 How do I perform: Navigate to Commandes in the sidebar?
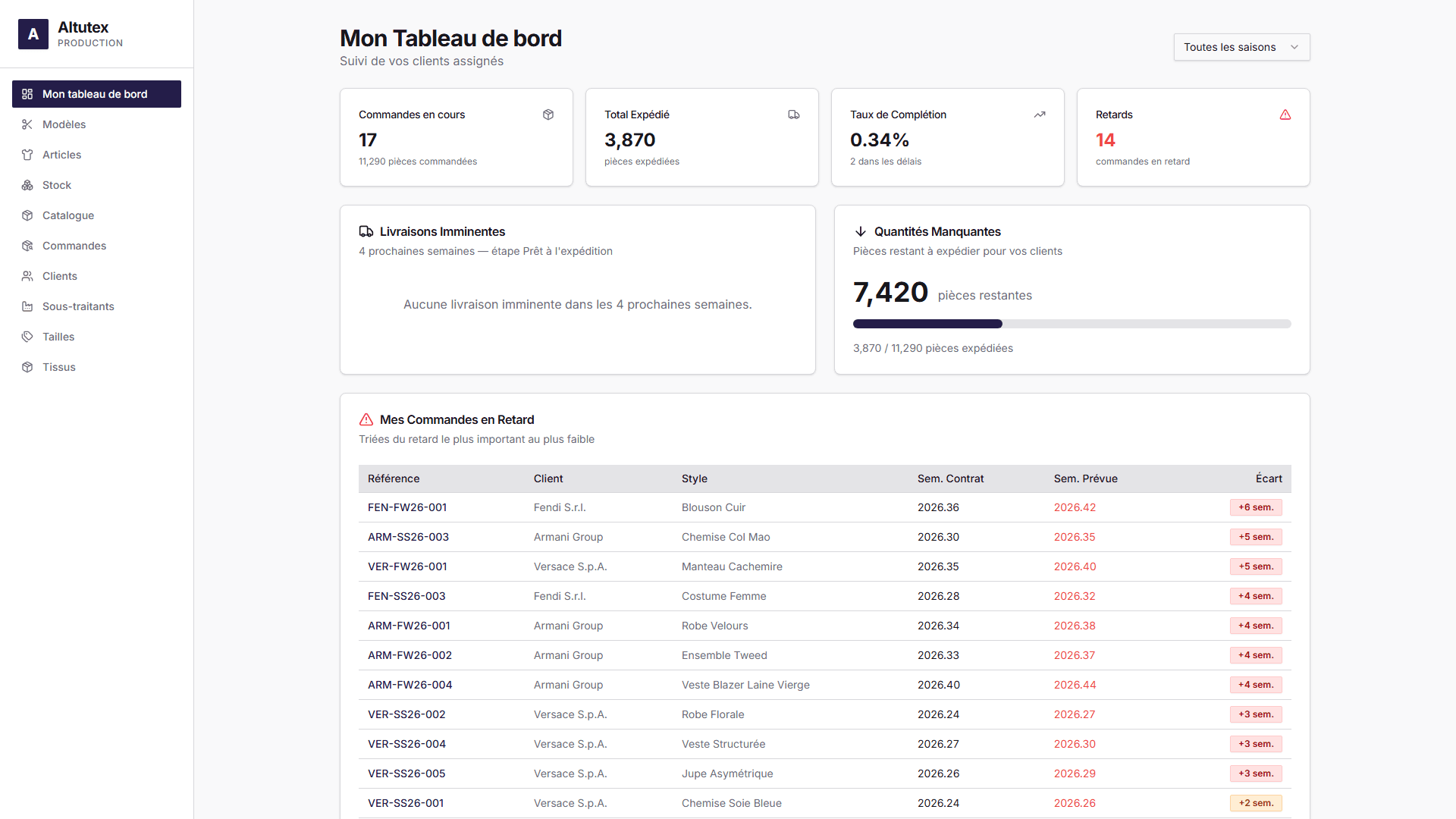pyautogui.click(x=96, y=246)
